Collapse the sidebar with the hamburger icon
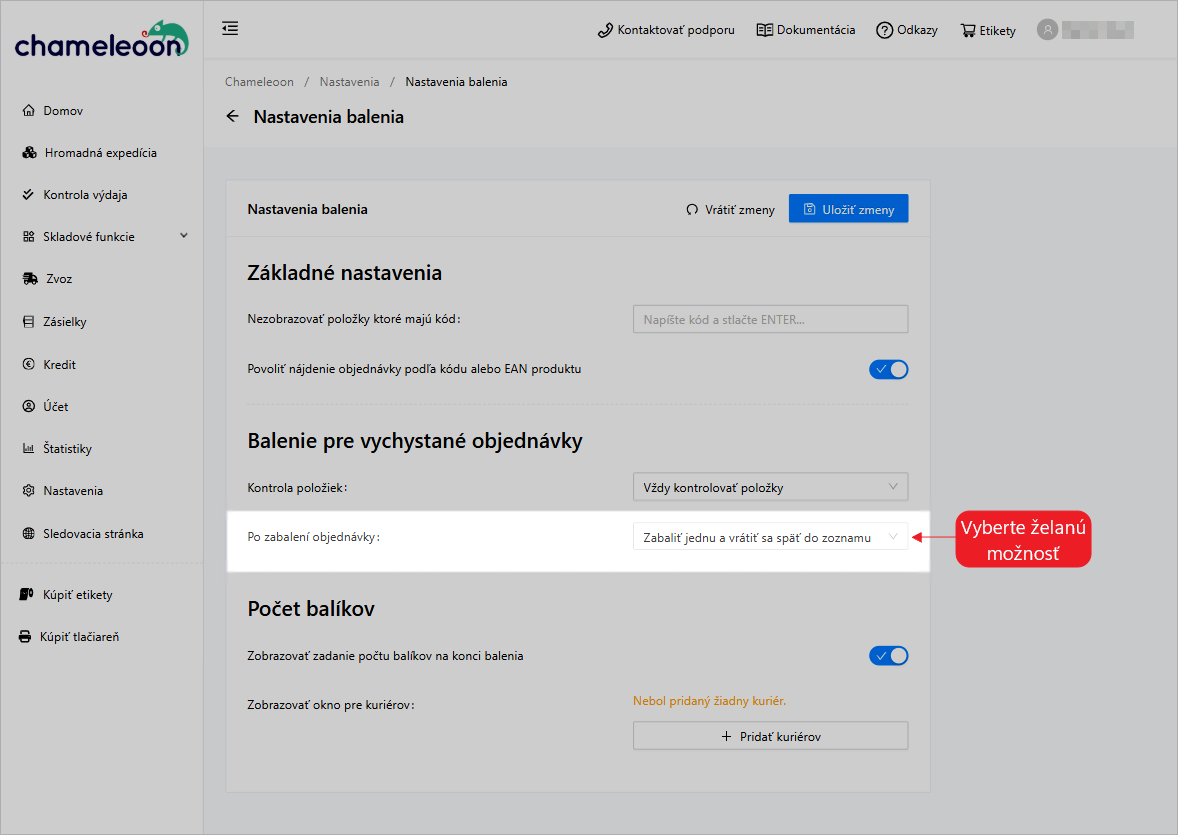1178x835 pixels. point(230,29)
